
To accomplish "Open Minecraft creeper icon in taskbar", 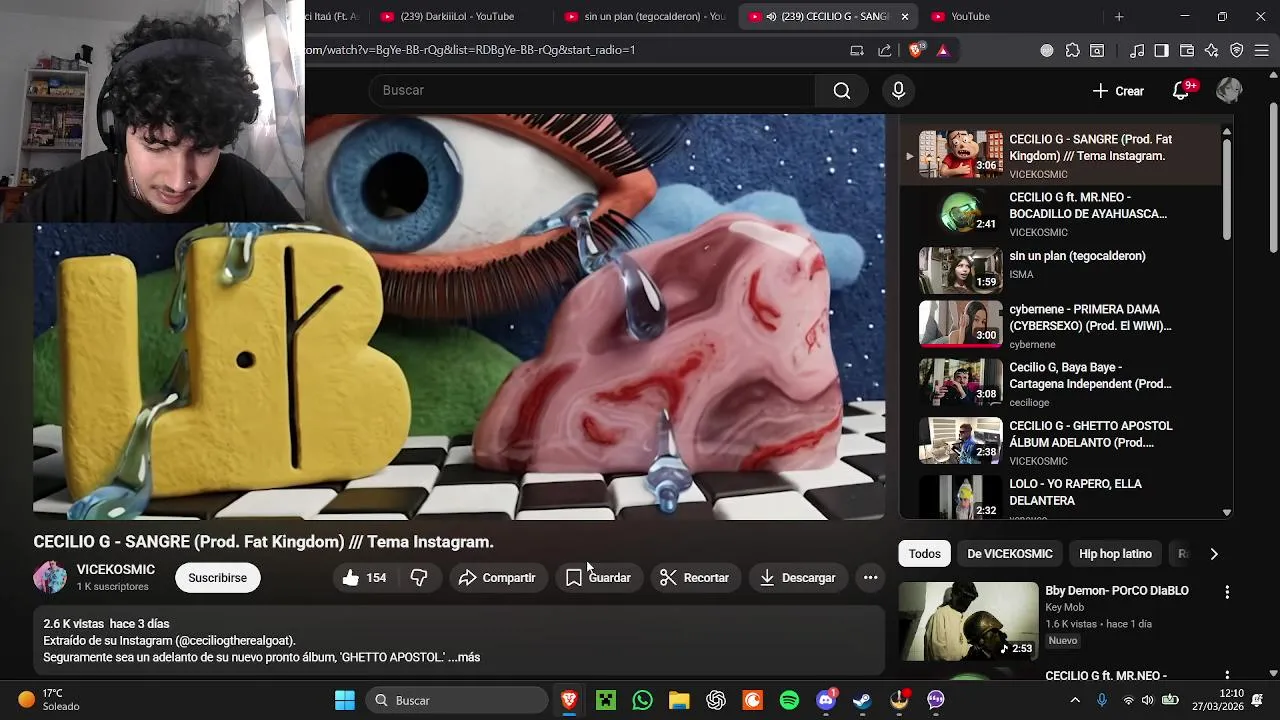I will click(x=606, y=700).
